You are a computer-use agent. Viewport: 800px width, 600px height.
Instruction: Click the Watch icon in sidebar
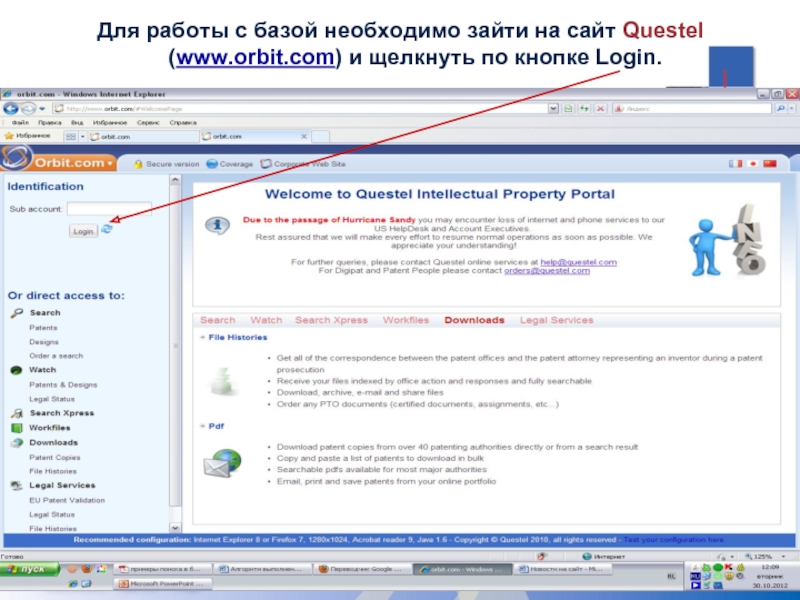pyautogui.click(x=16, y=370)
